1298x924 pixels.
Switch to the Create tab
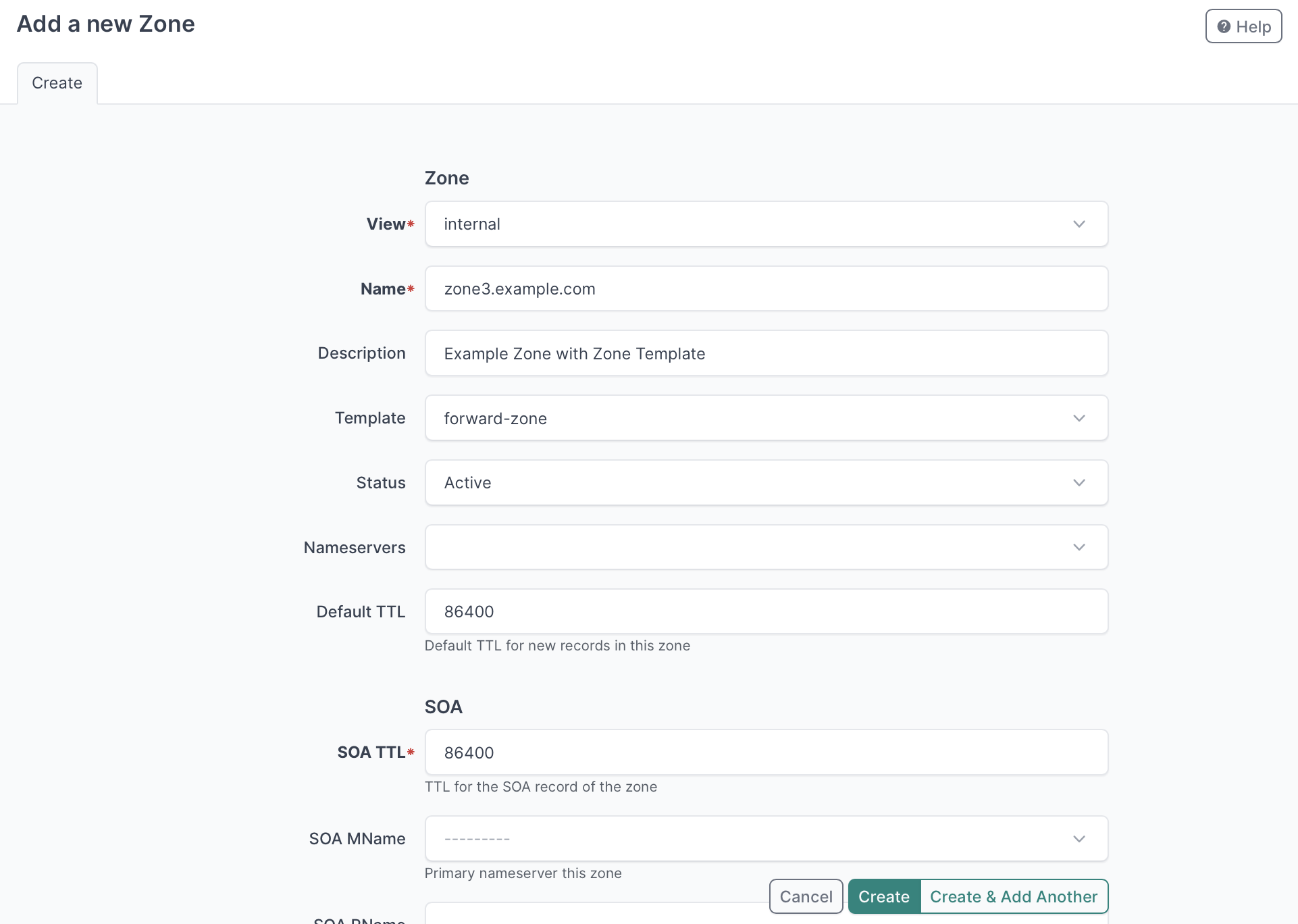57,83
